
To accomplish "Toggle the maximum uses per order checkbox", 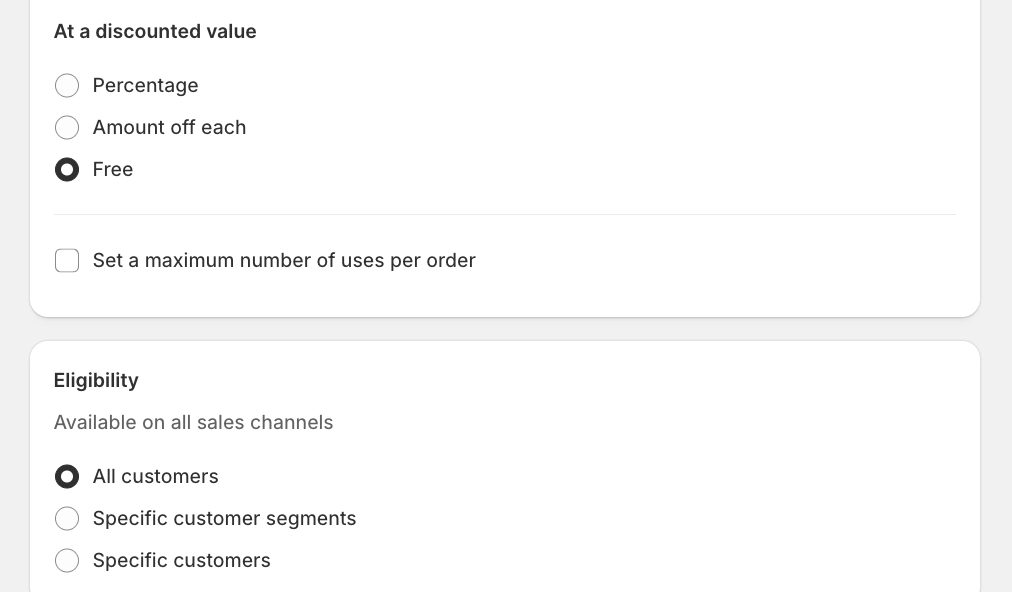I will pyautogui.click(x=67, y=261).
